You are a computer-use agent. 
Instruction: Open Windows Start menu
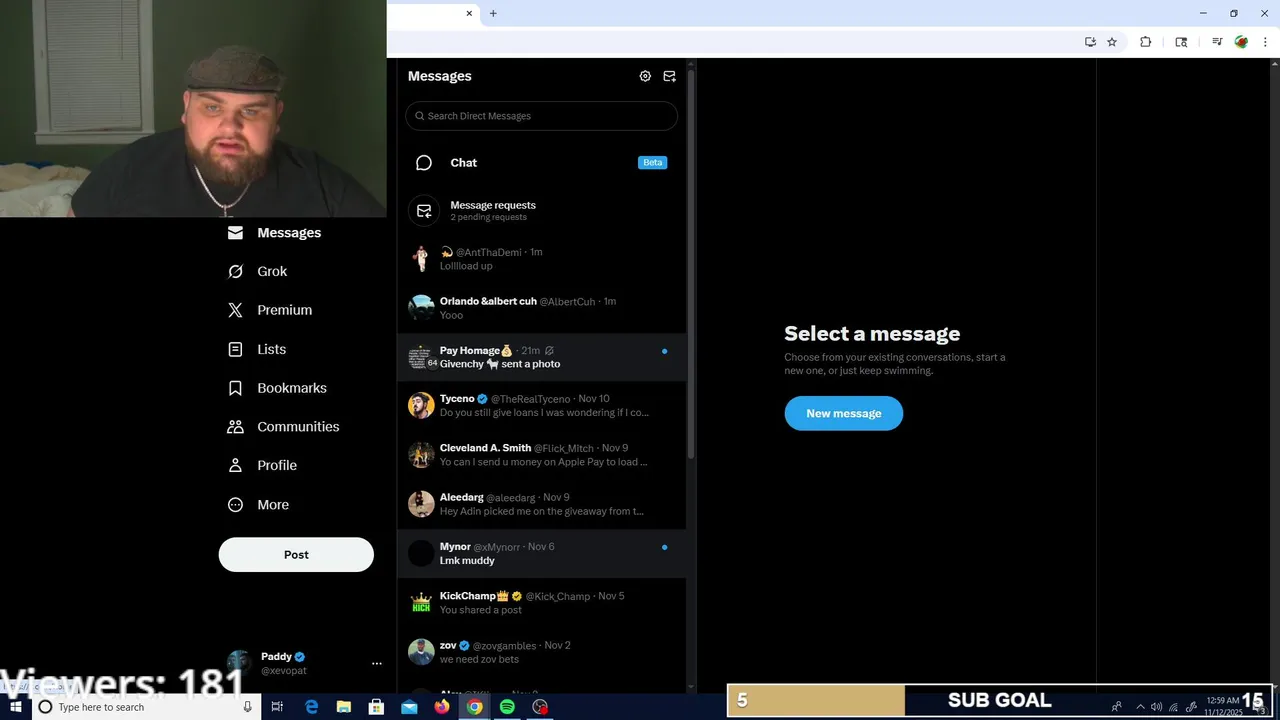pyautogui.click(x=16, y=707)
